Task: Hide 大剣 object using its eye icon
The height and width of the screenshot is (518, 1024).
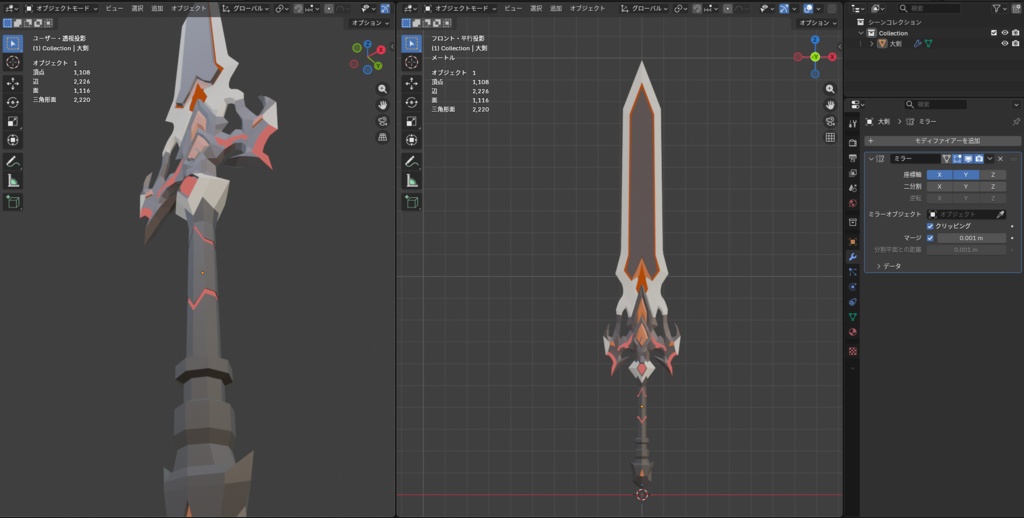Action: [x=1005, y=44]
